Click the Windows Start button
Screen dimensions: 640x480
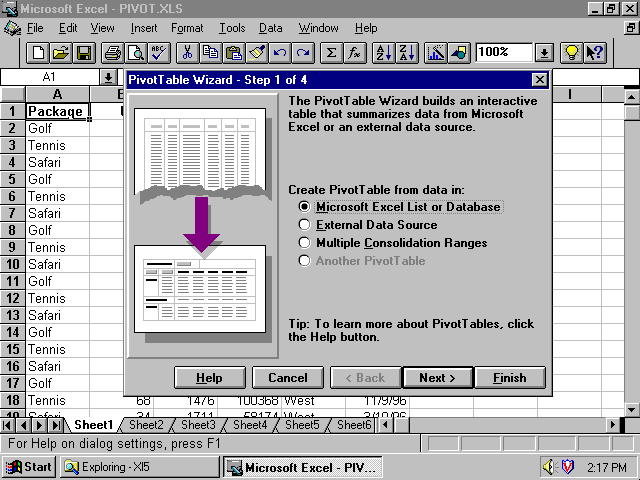pos(29,467)
